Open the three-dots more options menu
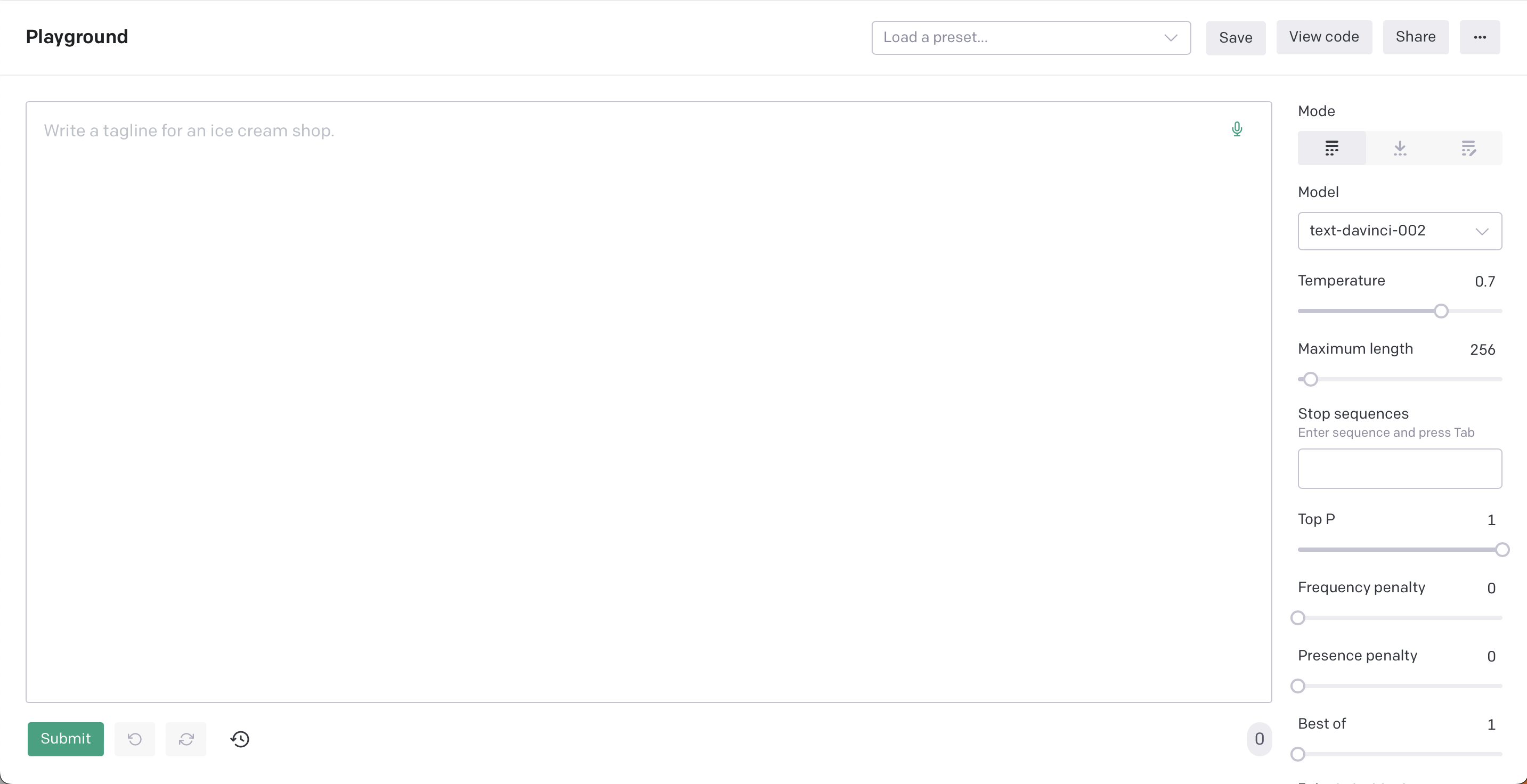 coord(1480,37)
